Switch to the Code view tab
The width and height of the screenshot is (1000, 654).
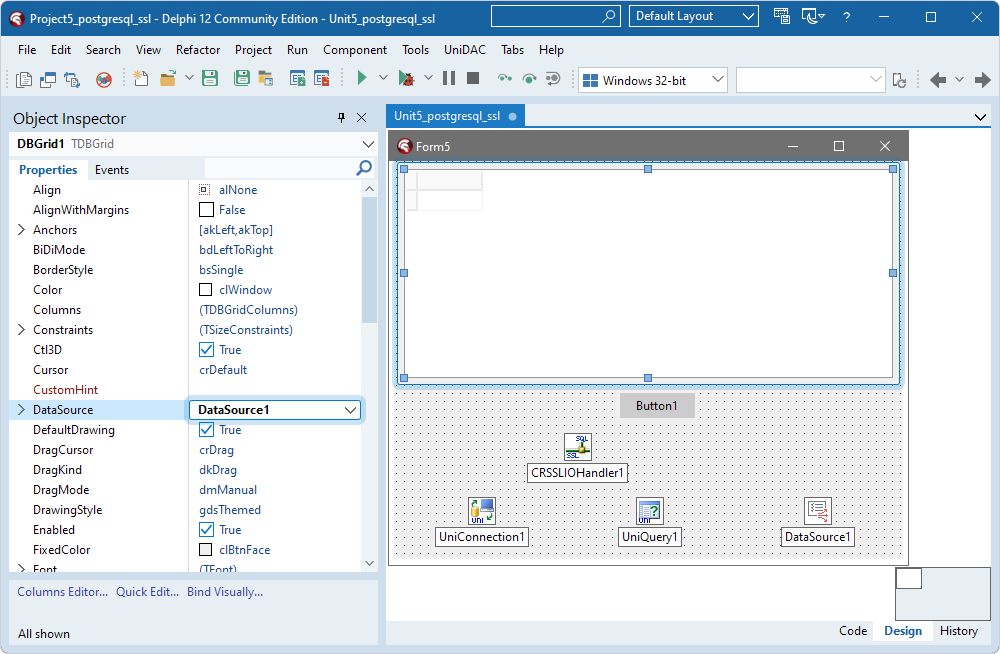[853, 631]
